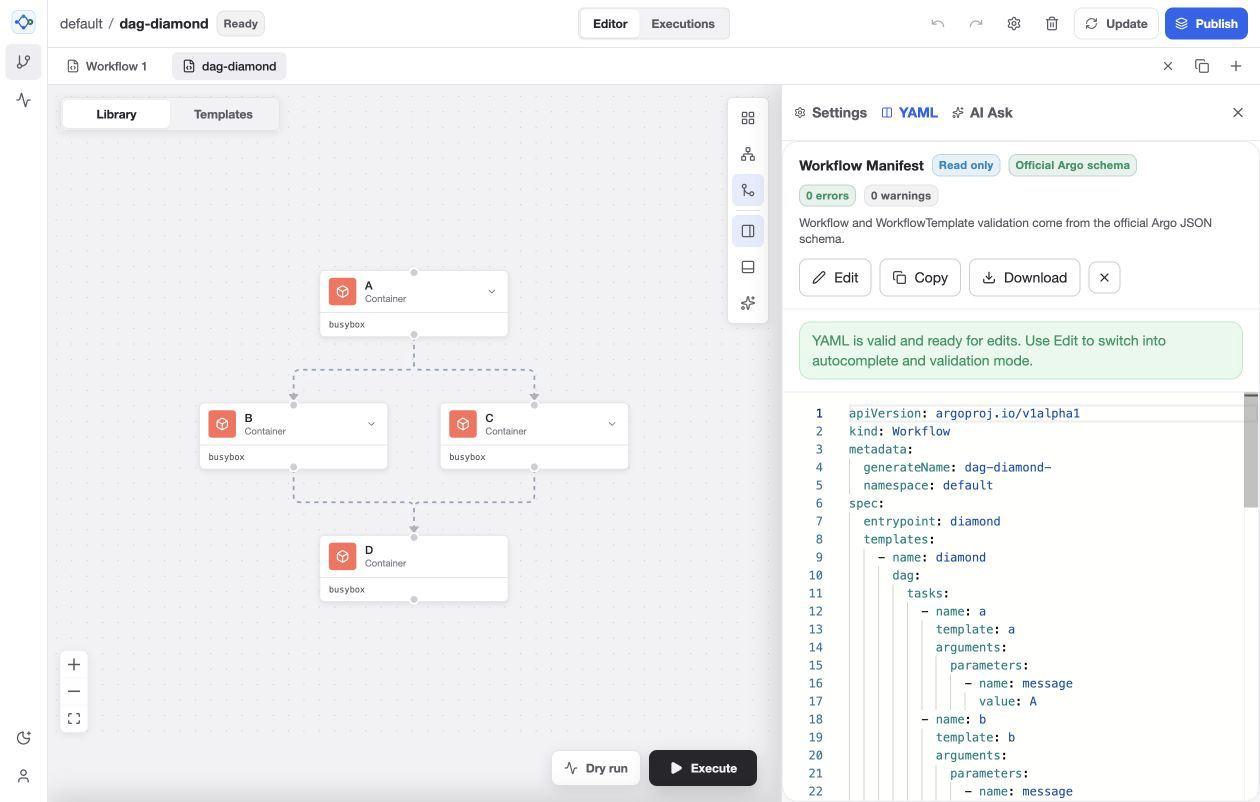This screenshot has width=1260, height=802.
Task: Dismiss the manifest toolbar with X button
Action: click(x=1104, y=277)
